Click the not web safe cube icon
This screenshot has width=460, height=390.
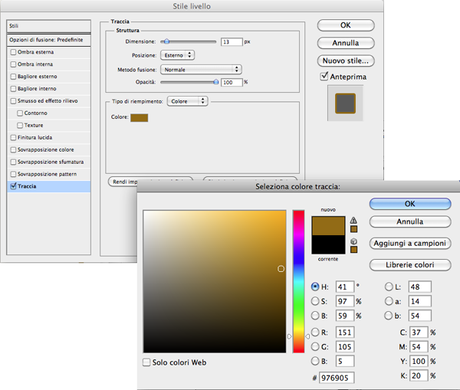[x=354, y=241]
